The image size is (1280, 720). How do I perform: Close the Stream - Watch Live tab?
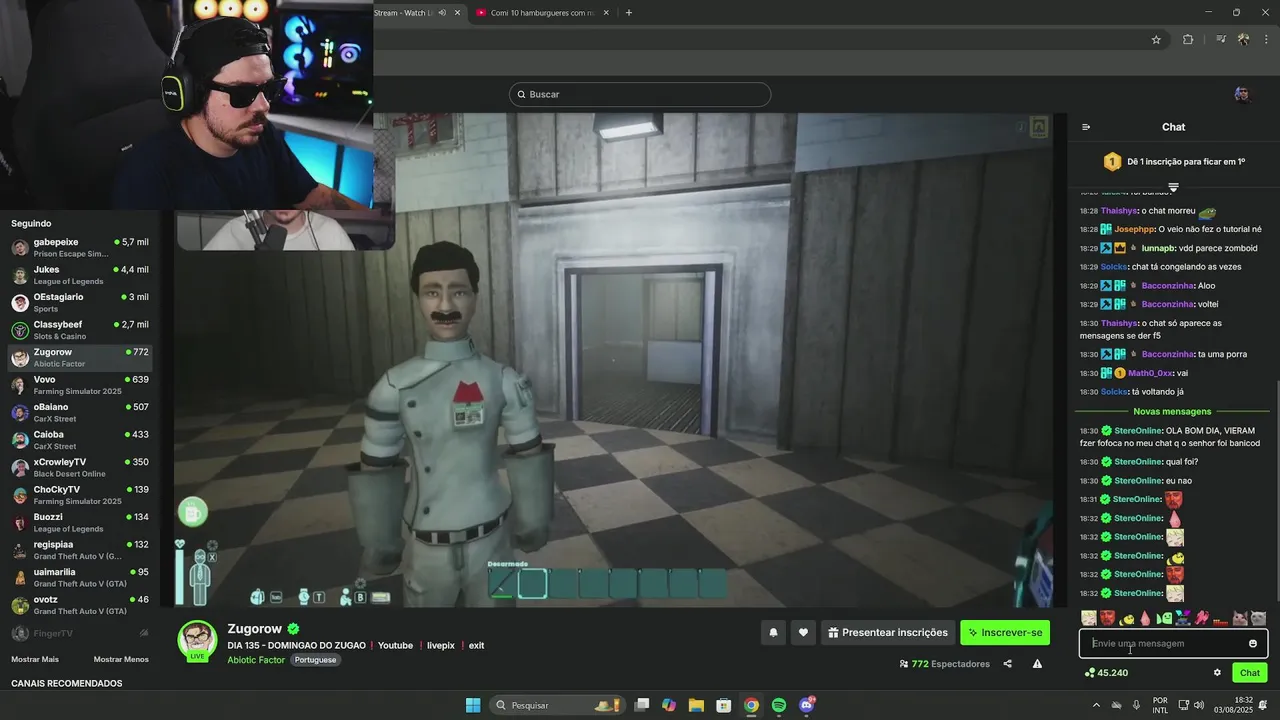click(x=458, y=13)
